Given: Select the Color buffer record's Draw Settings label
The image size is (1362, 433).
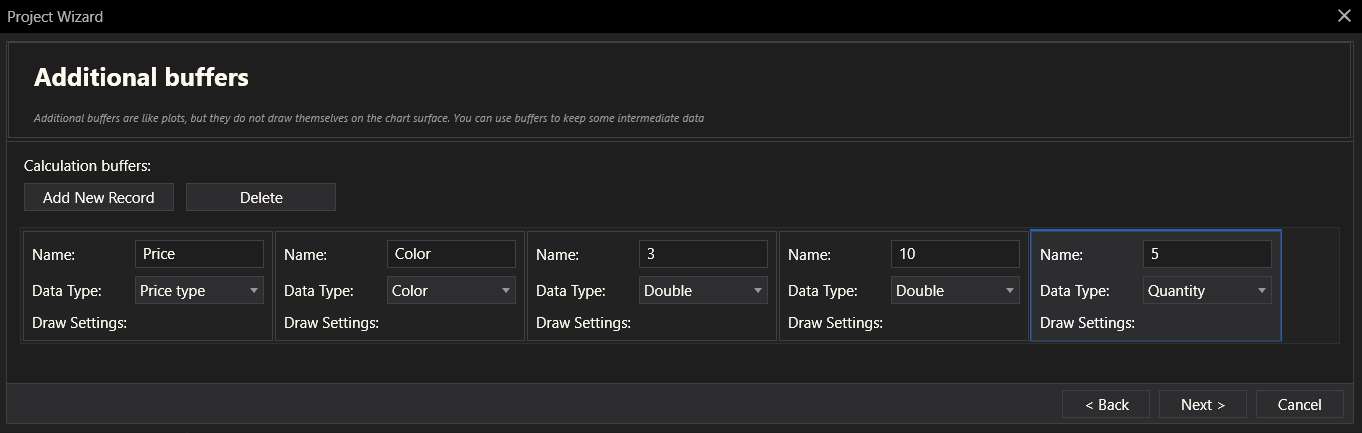Looking at the screenshot, I should tap(331, 323).
